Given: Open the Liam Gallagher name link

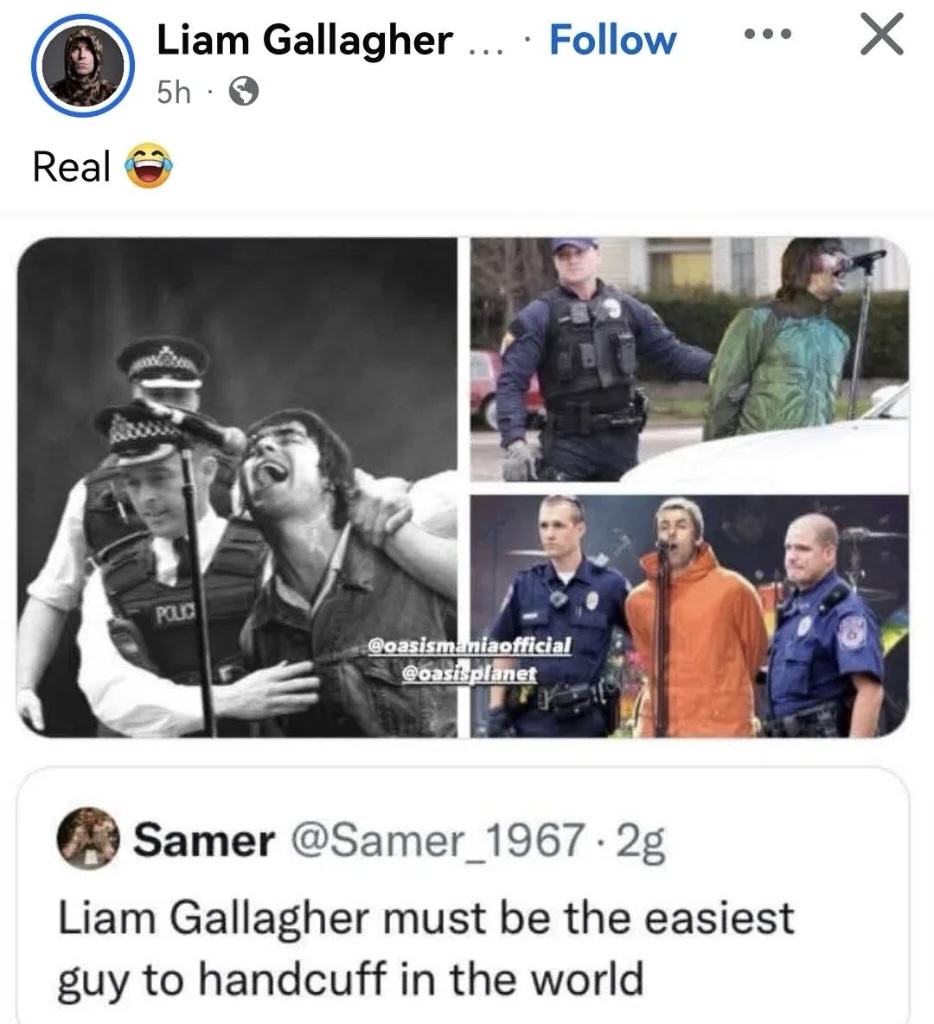Looking at the screenshot, I should (x=304, y=40).
